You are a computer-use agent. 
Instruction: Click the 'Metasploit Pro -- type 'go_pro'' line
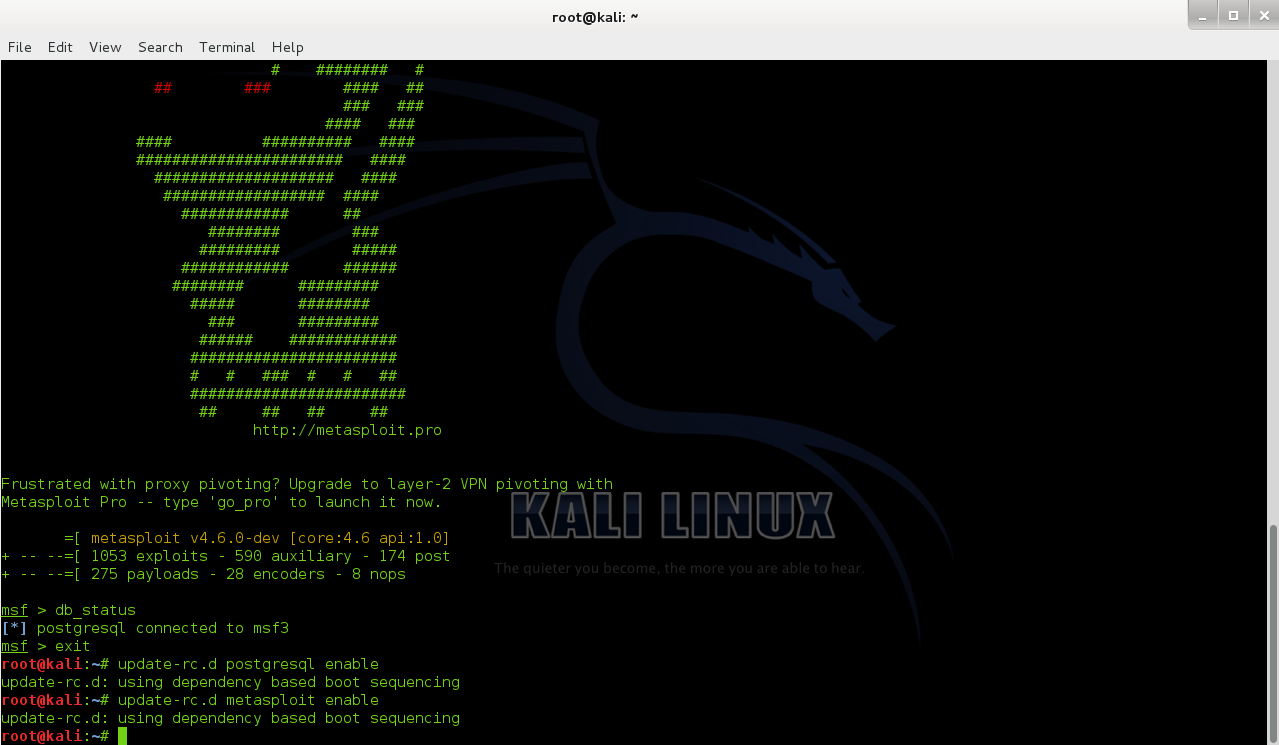click(x=221, y=502)
